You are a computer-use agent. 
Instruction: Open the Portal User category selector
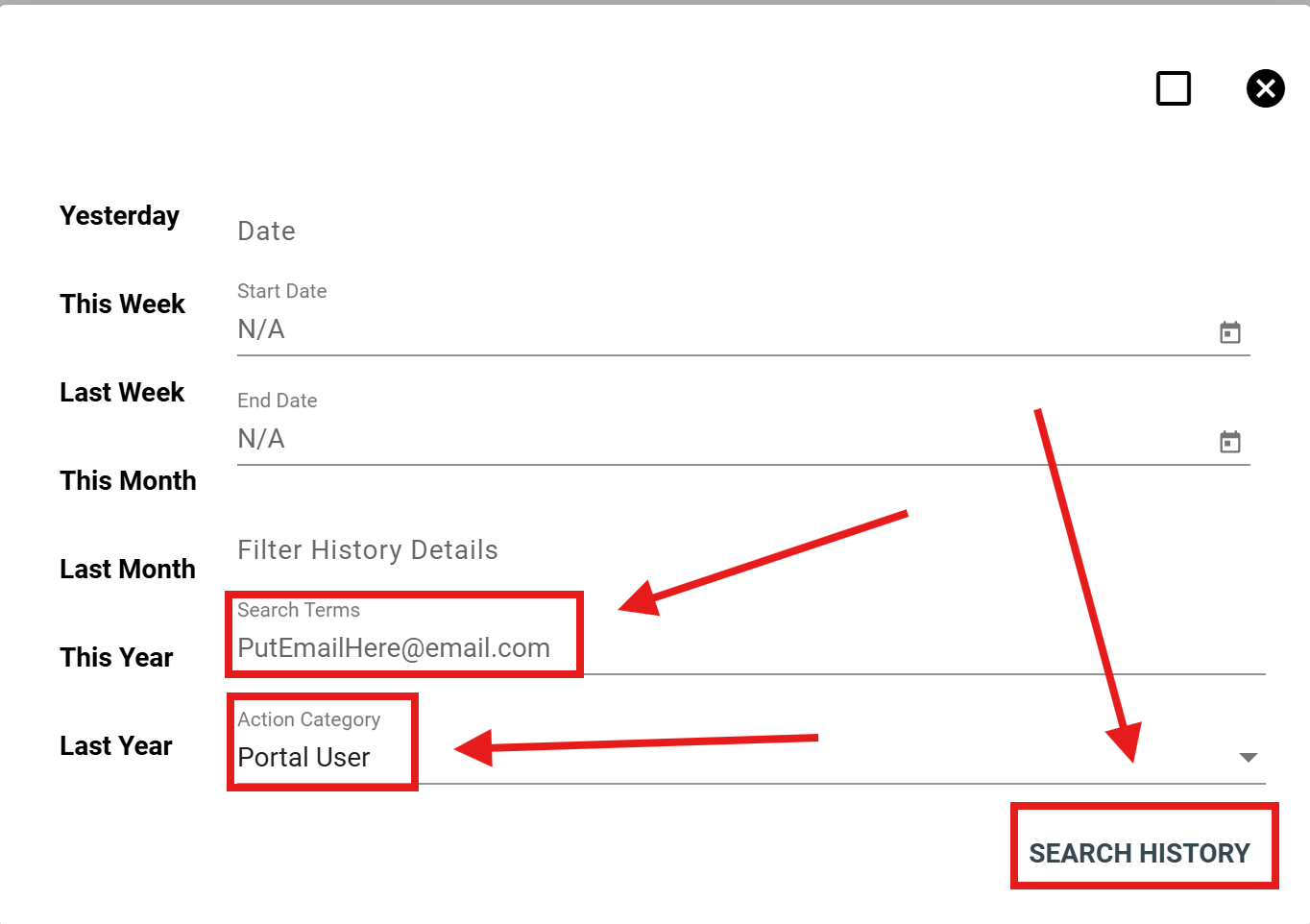pos(303,758)
